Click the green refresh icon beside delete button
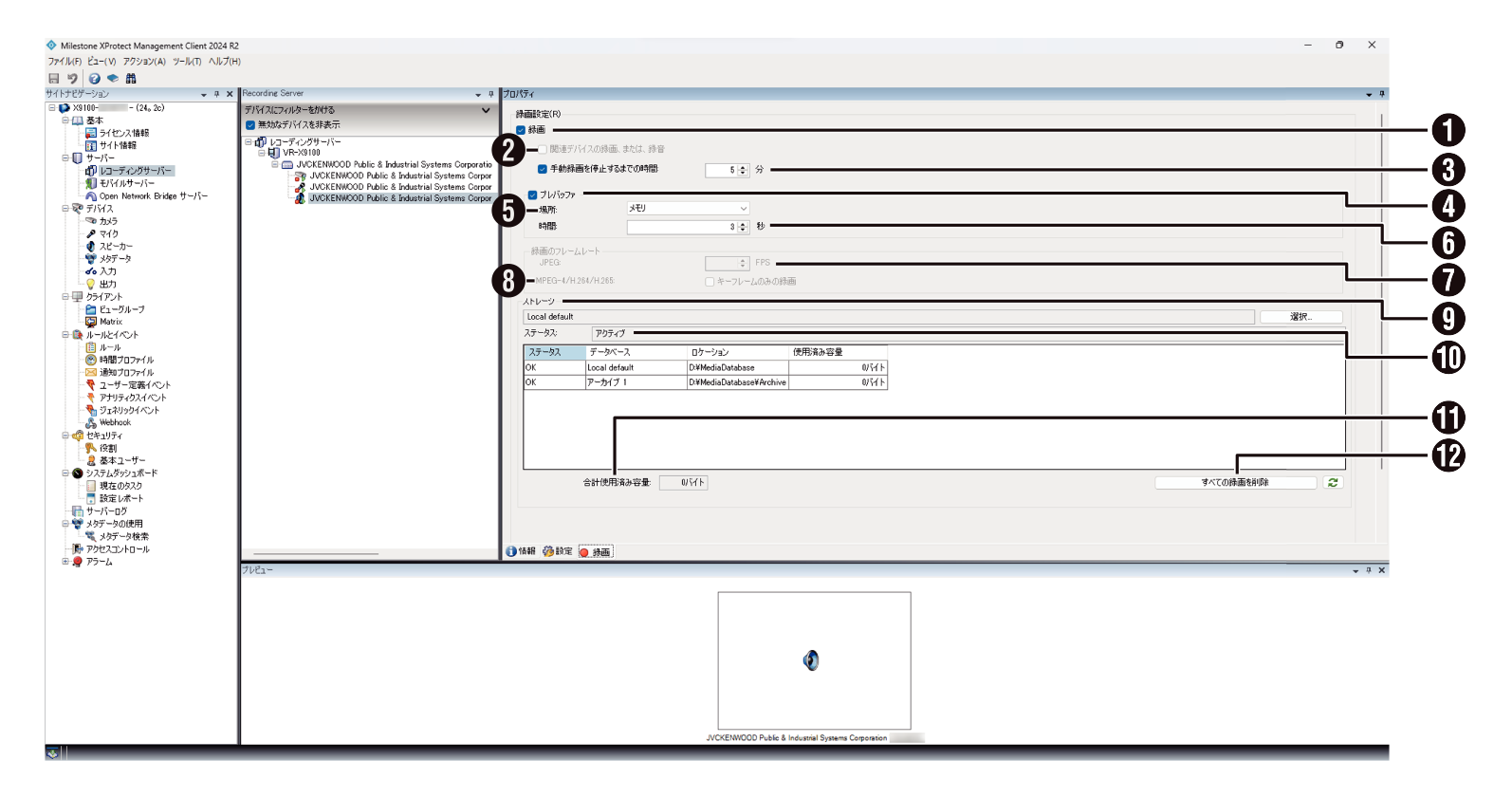 pyautogui.click(x=1333, y=483)
